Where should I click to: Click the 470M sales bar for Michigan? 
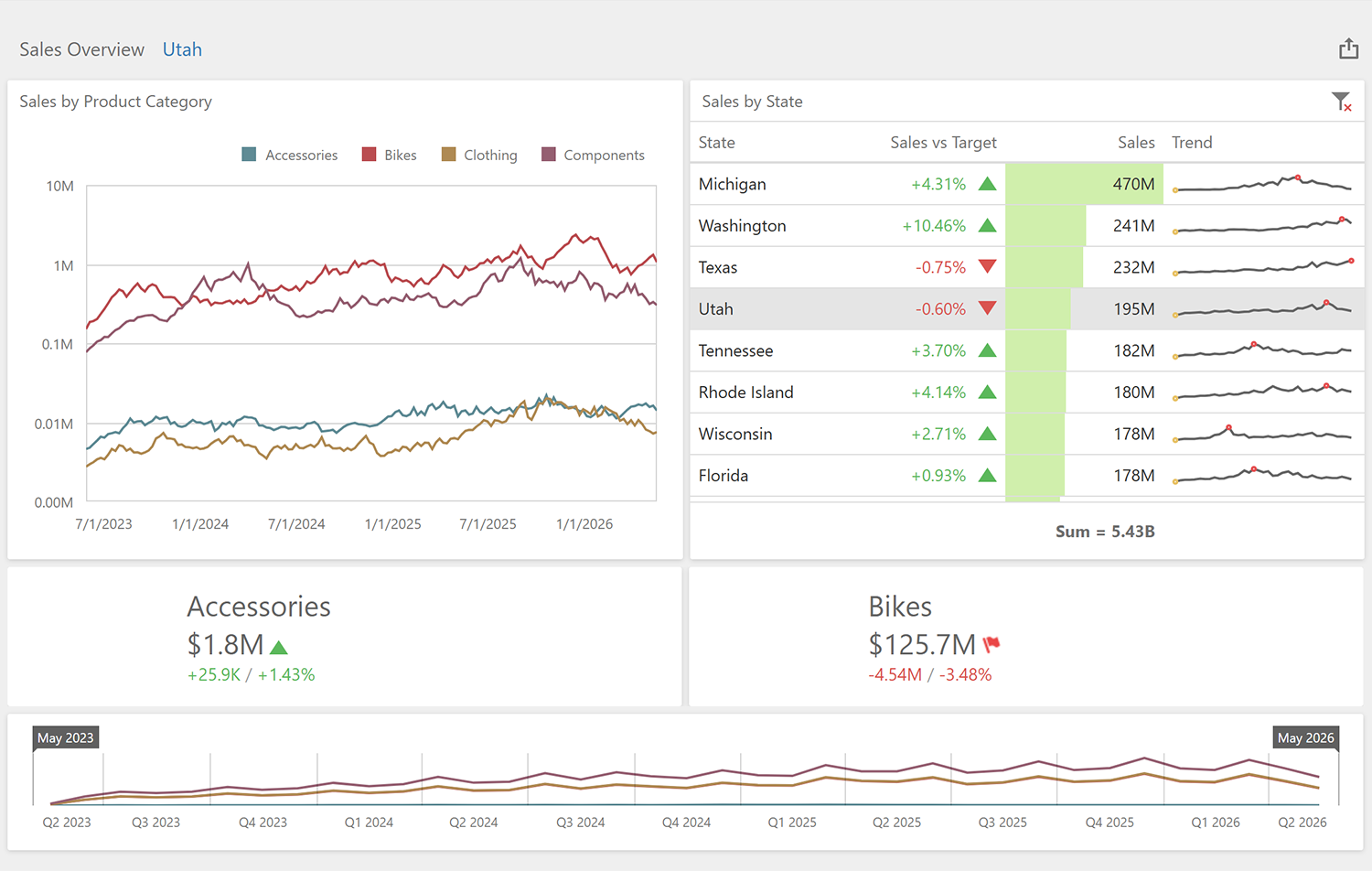click(1084, 184)
